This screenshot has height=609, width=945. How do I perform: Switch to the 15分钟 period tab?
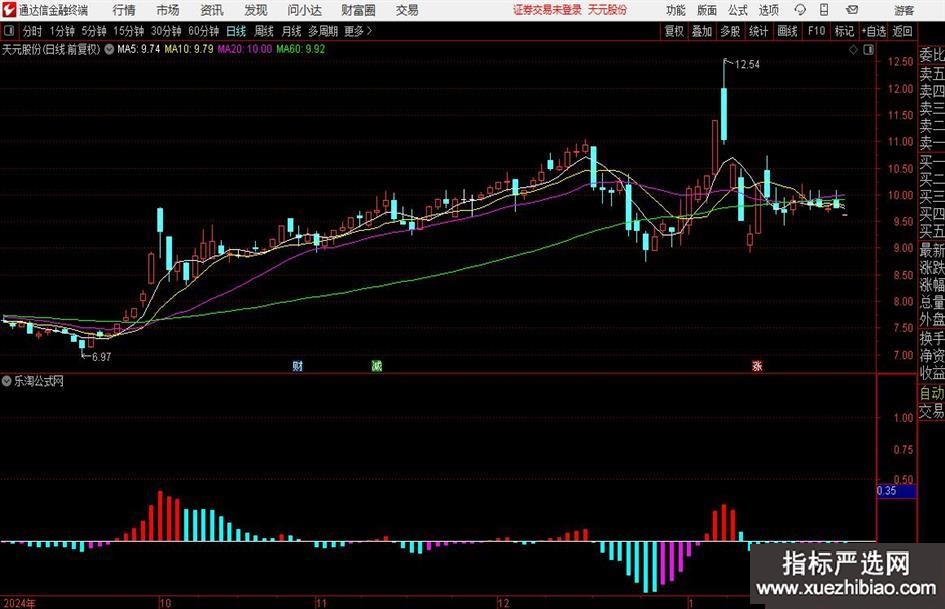point(129,31)
